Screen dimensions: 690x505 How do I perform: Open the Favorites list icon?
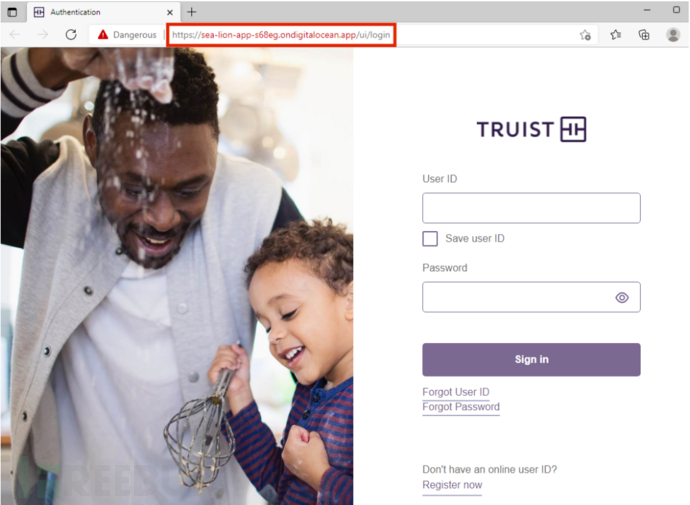click(616, 35)
